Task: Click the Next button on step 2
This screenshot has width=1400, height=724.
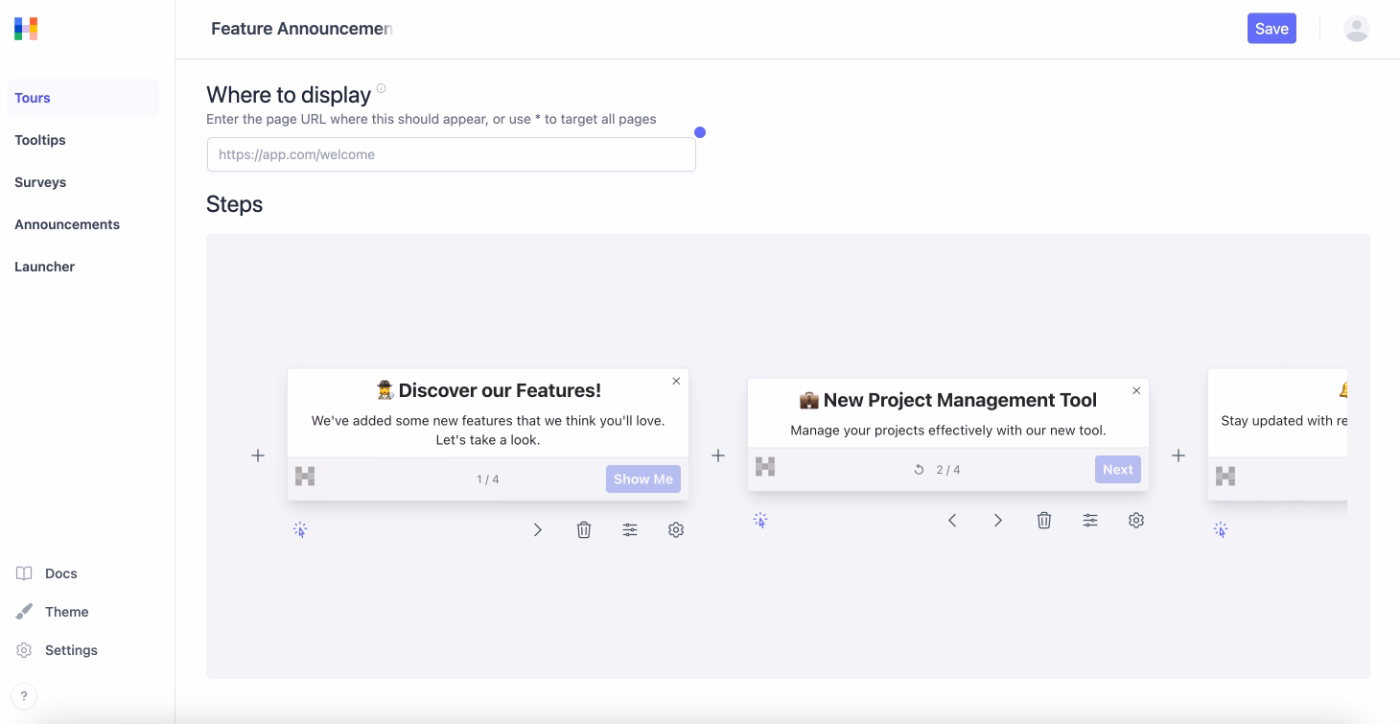Action: point(1118,469)
